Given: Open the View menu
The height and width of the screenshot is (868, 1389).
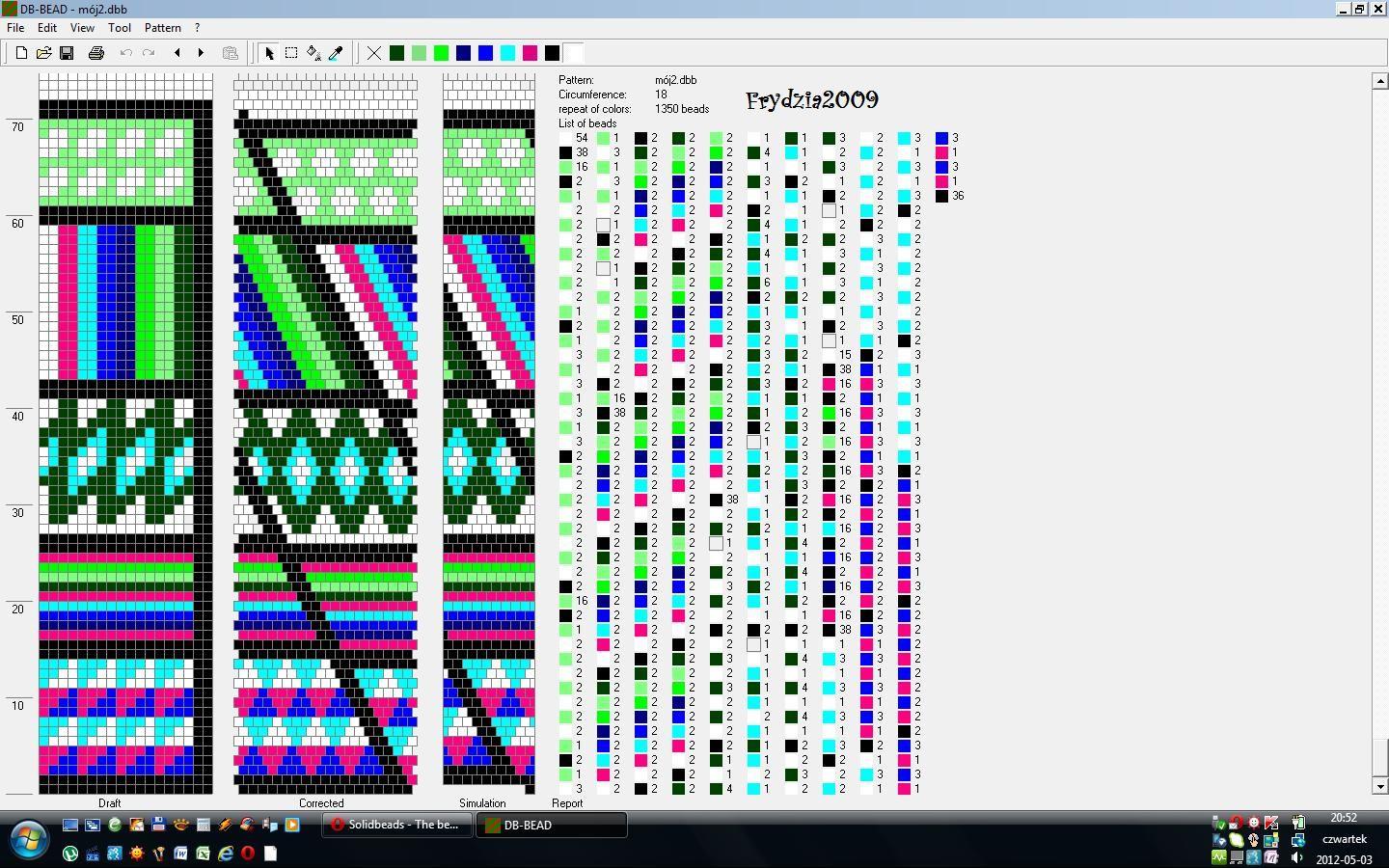Looking at the screenshot, I should [x=82, y=28].
